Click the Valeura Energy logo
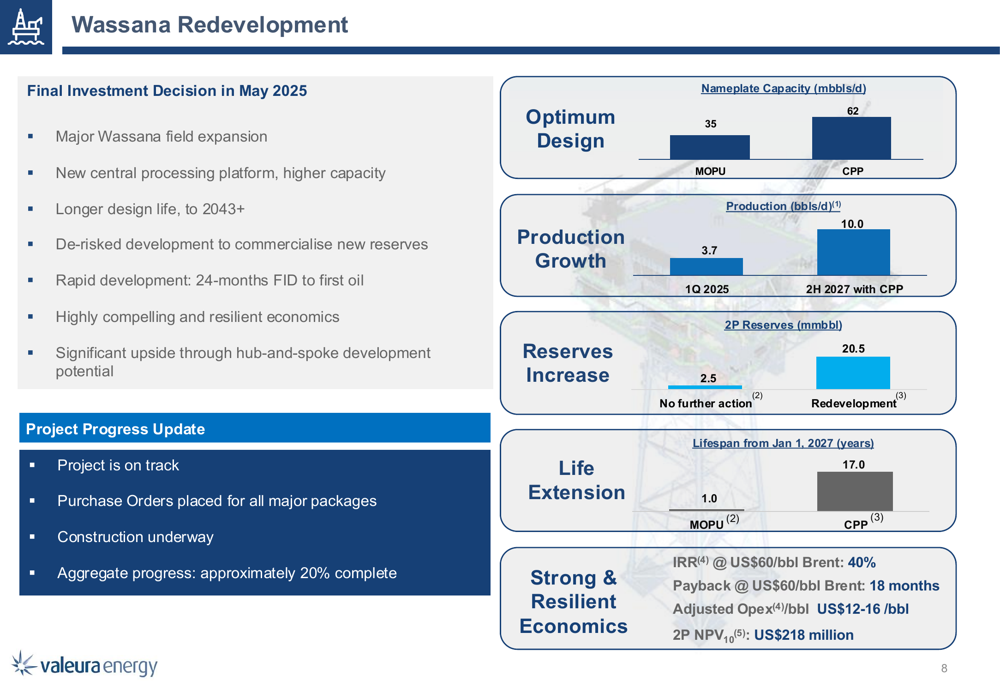 84,664
